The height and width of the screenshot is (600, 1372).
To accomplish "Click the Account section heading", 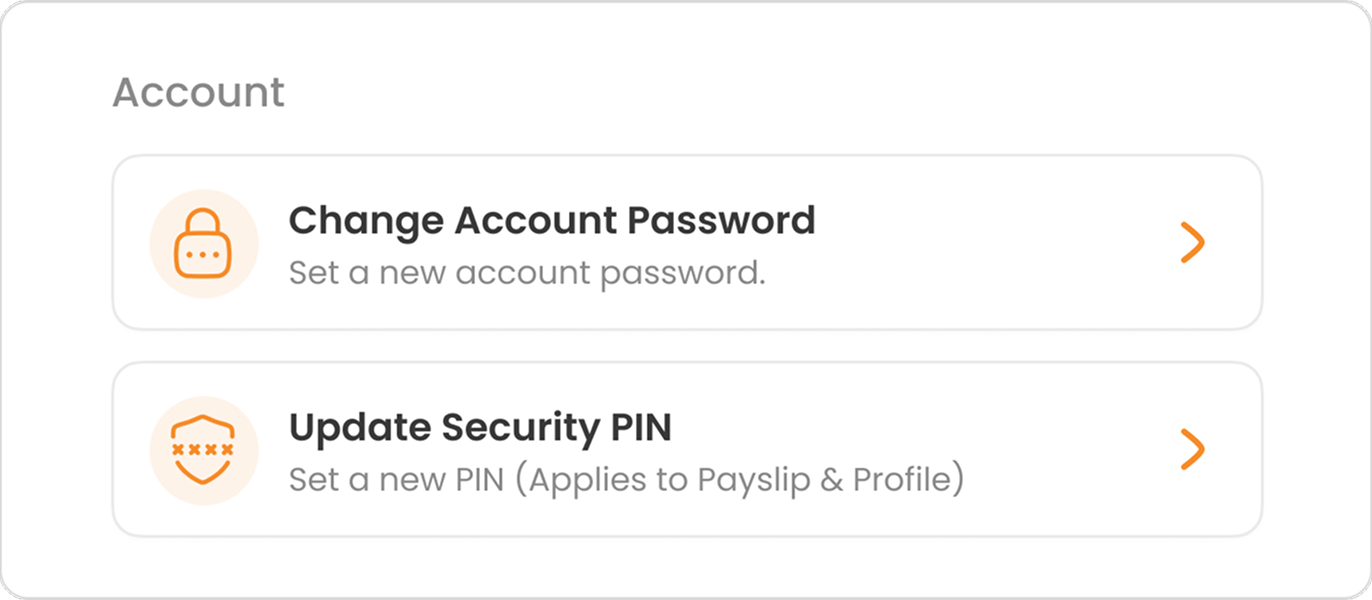I will coord(199,92).
